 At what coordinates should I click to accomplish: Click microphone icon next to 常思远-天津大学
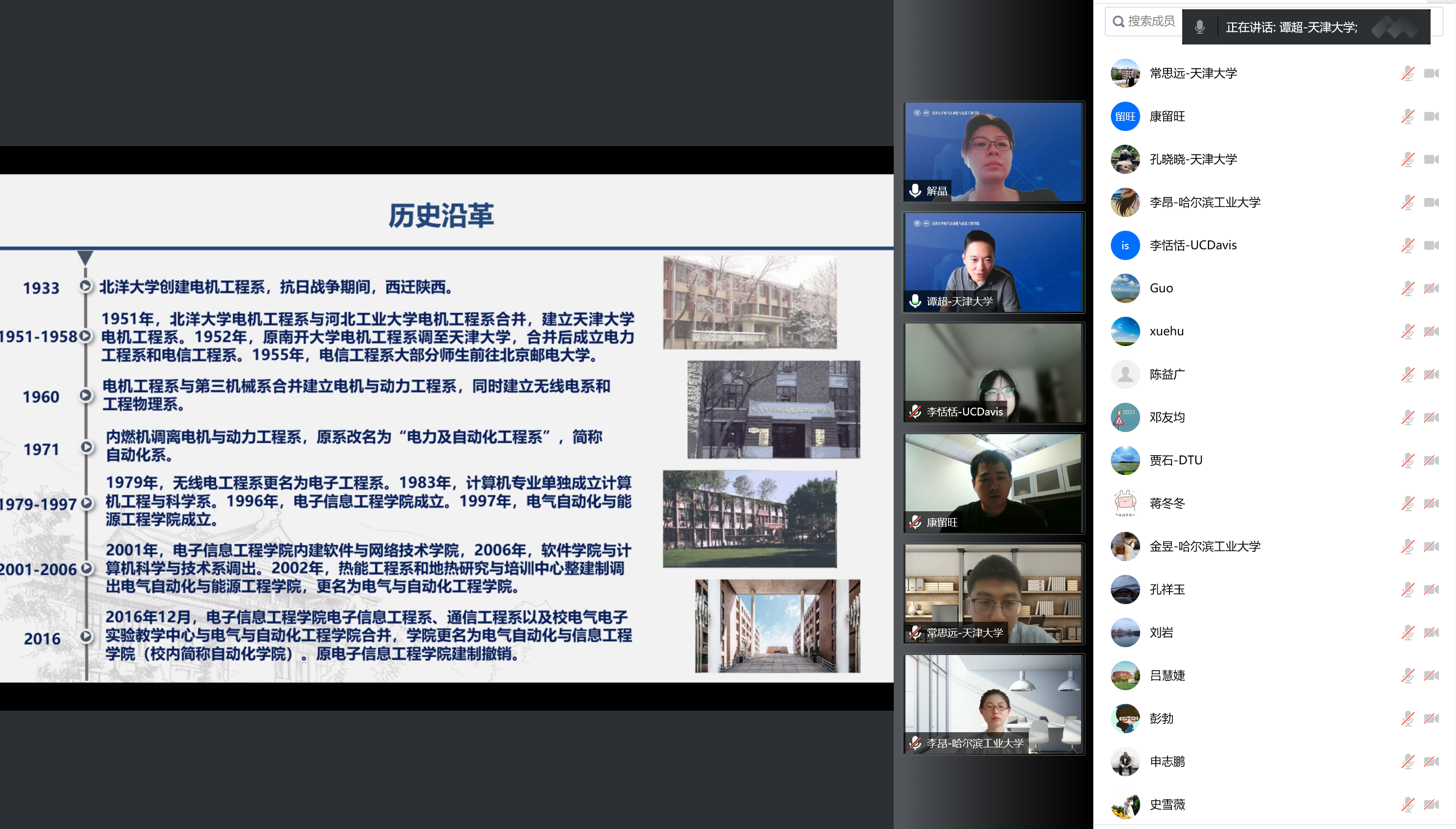(1407, 73)
